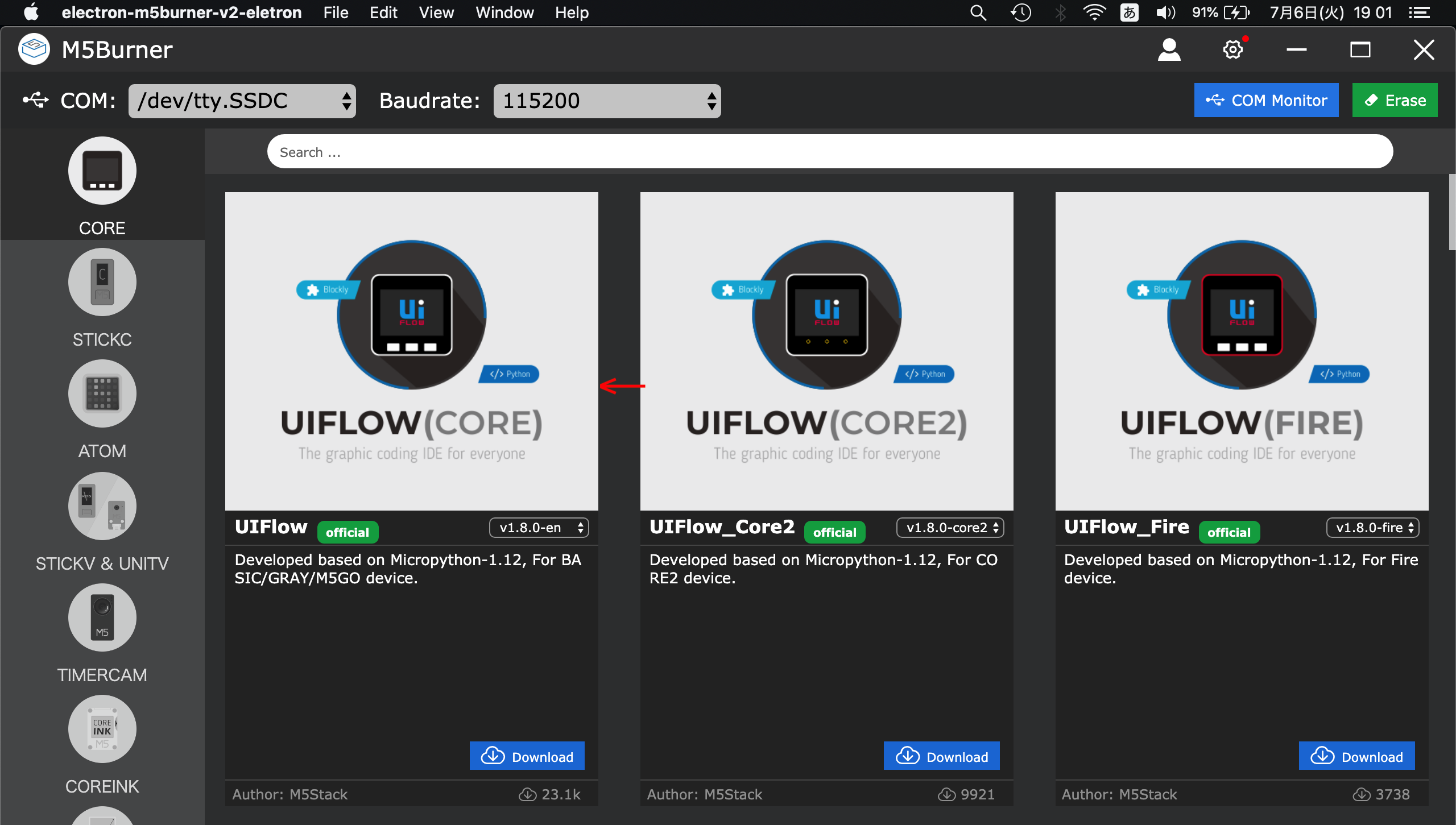
Task: Open the STICKV & UNITV category
Action: click(x=102, y=506)
